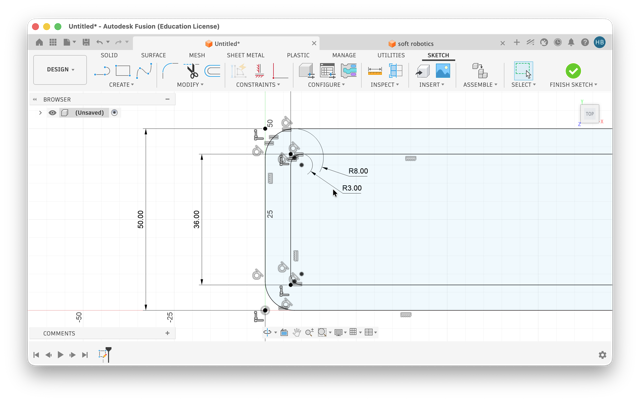Screen dimensions: 640x402
Task: Click the Insert Derive box icon
Action: click(422, 71)
